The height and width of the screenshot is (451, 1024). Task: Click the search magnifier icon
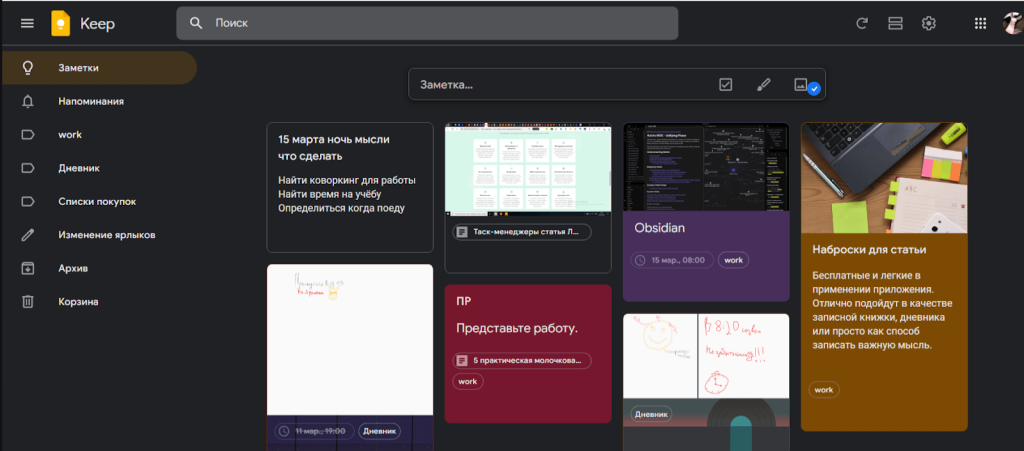(196, 23)
